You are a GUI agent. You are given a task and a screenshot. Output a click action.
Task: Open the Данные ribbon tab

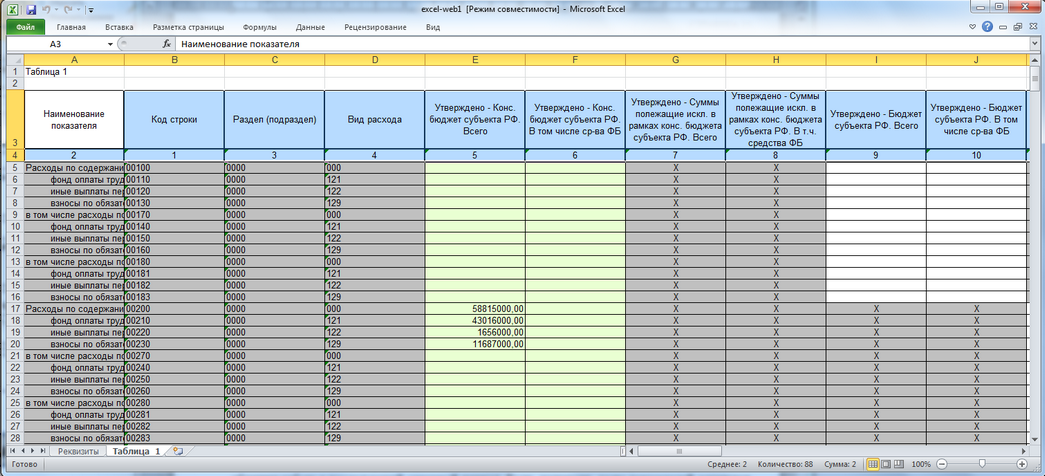(x=311, y=27)
